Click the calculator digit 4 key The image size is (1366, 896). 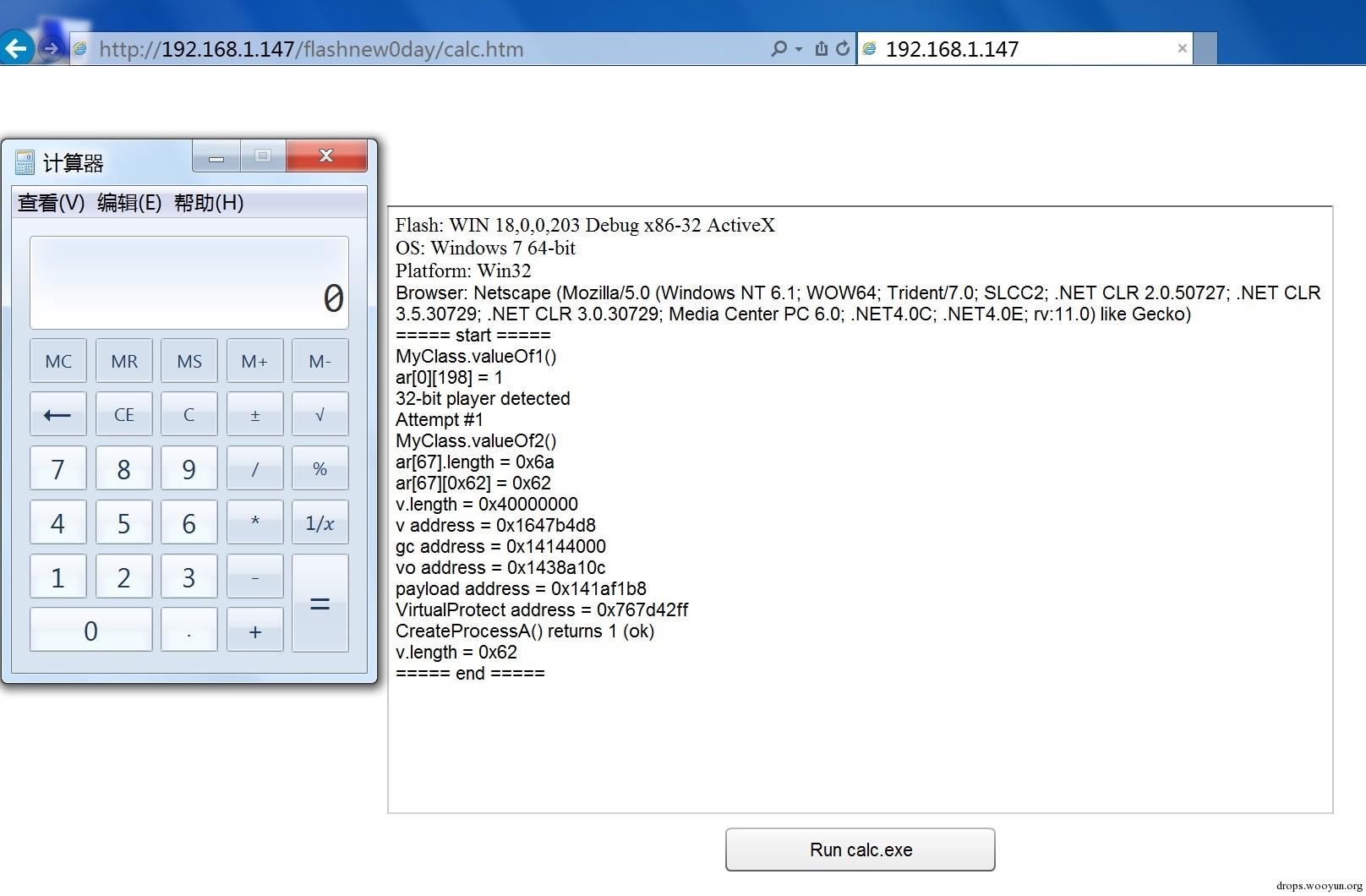[x=58, y=522]
